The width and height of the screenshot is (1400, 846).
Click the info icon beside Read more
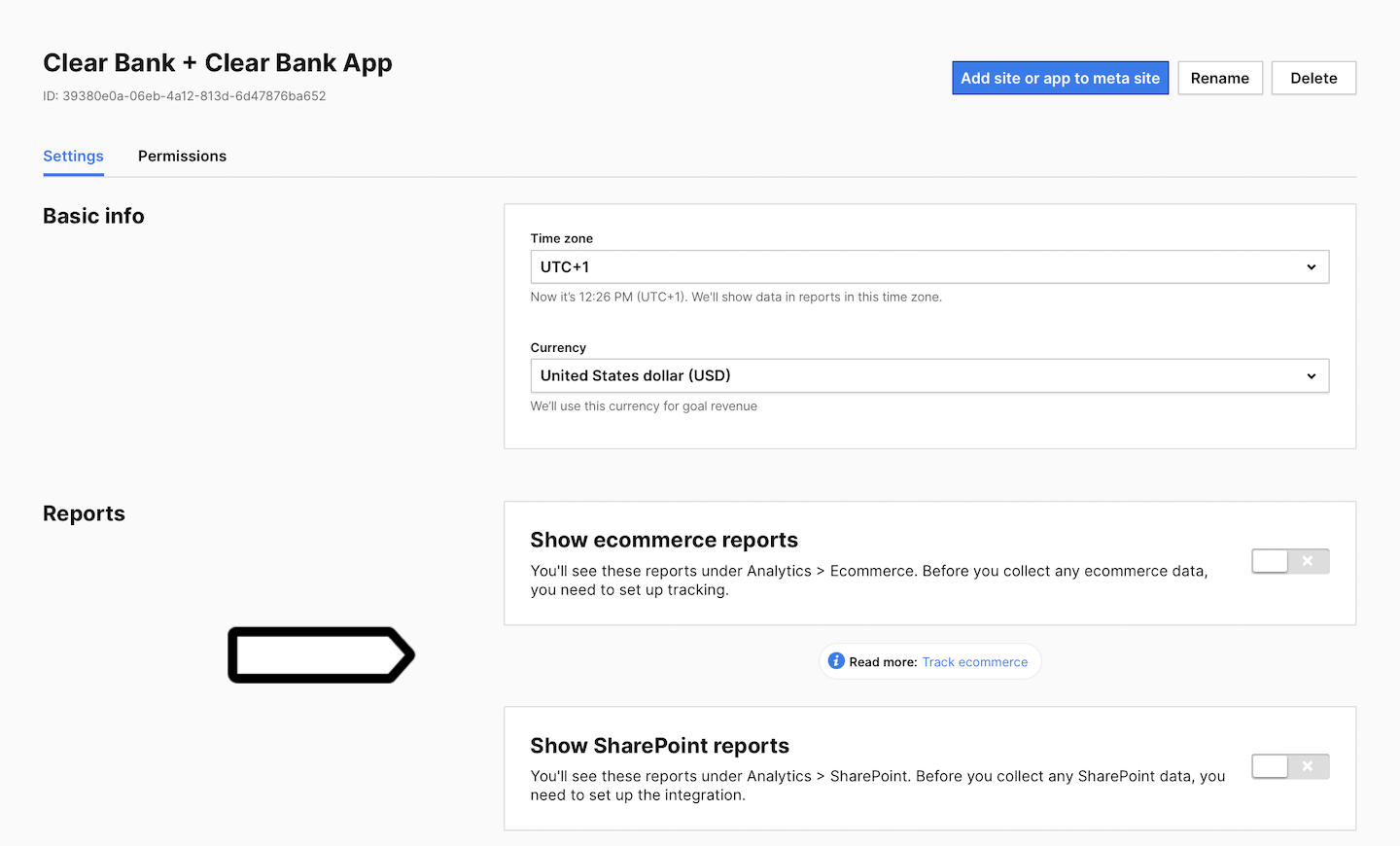[x=836, y=661]
